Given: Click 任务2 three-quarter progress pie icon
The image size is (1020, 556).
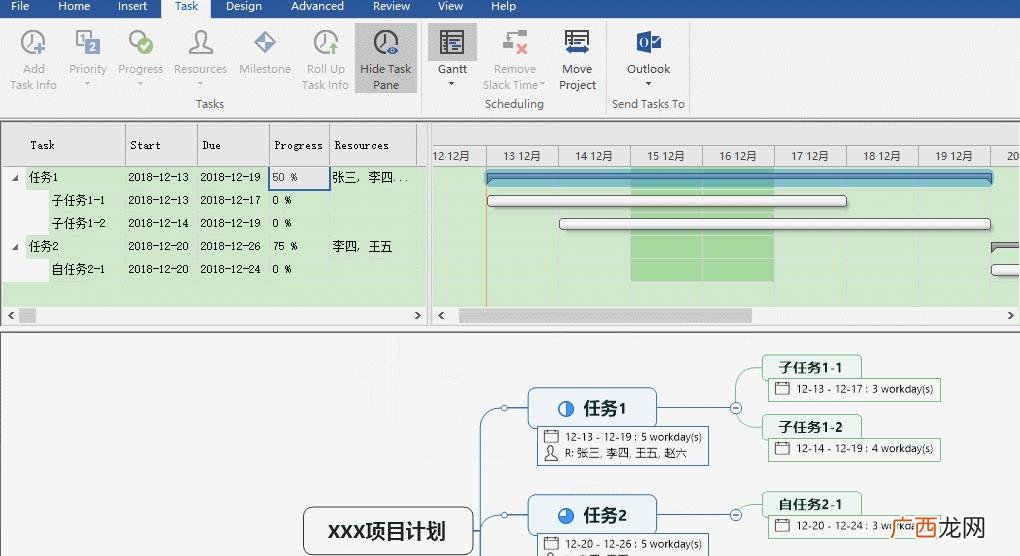Looking at the screenshot, I should coord(566,516).
